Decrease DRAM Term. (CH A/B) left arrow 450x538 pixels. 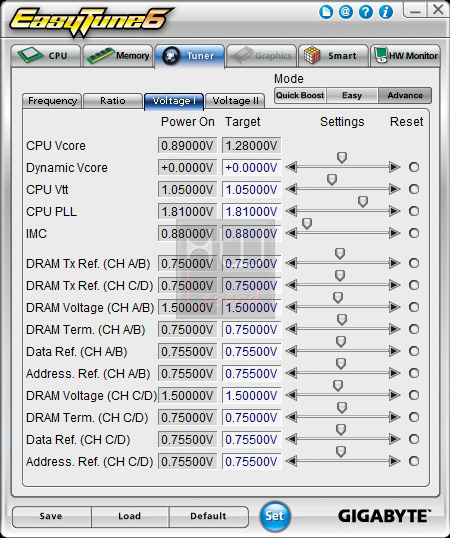pos(291,329)
